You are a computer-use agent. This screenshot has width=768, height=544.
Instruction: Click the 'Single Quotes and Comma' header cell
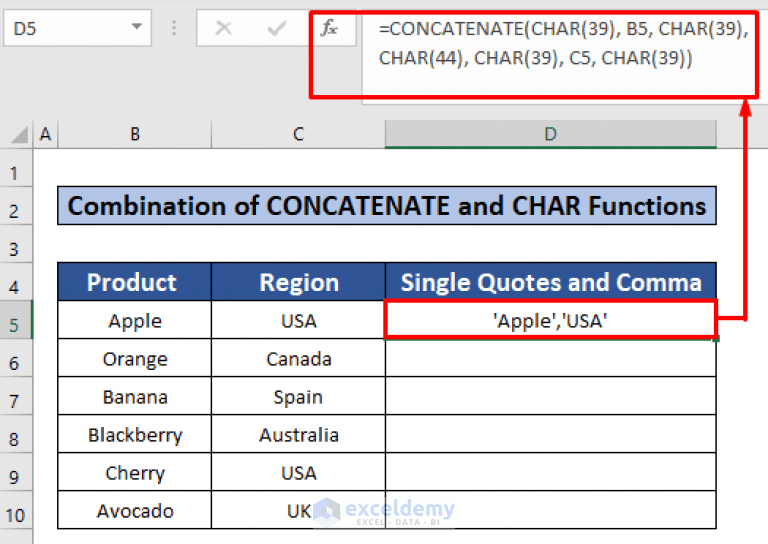pos(551,282)
